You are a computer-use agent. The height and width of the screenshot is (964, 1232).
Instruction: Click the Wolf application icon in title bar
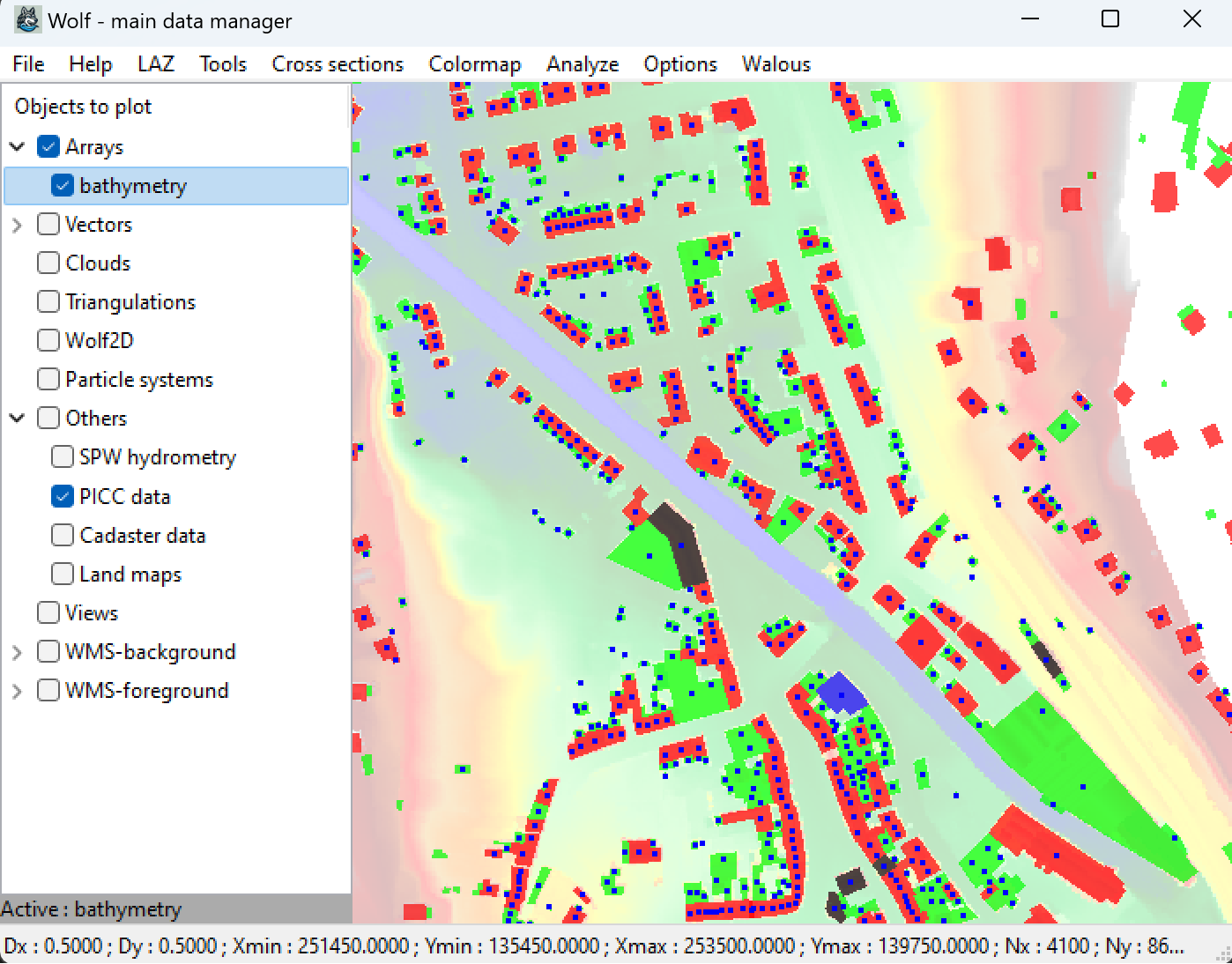tap(27, 19)
